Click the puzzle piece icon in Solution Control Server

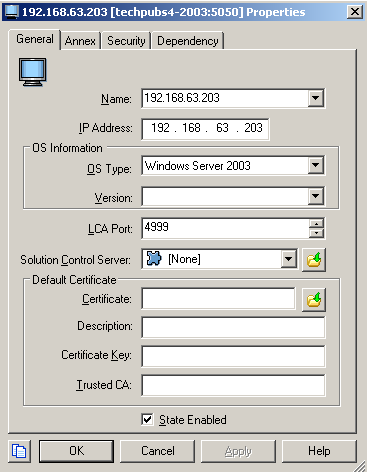pyautogui.click(x=154, y=259)
